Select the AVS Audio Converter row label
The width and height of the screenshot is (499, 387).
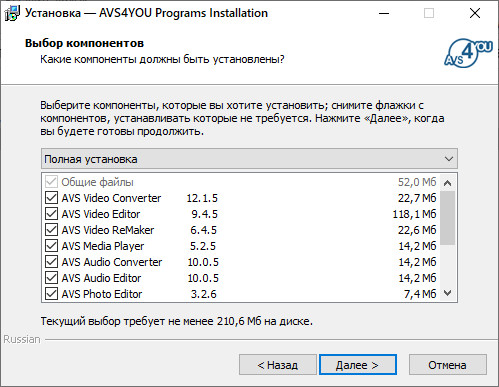click(112, 262)
